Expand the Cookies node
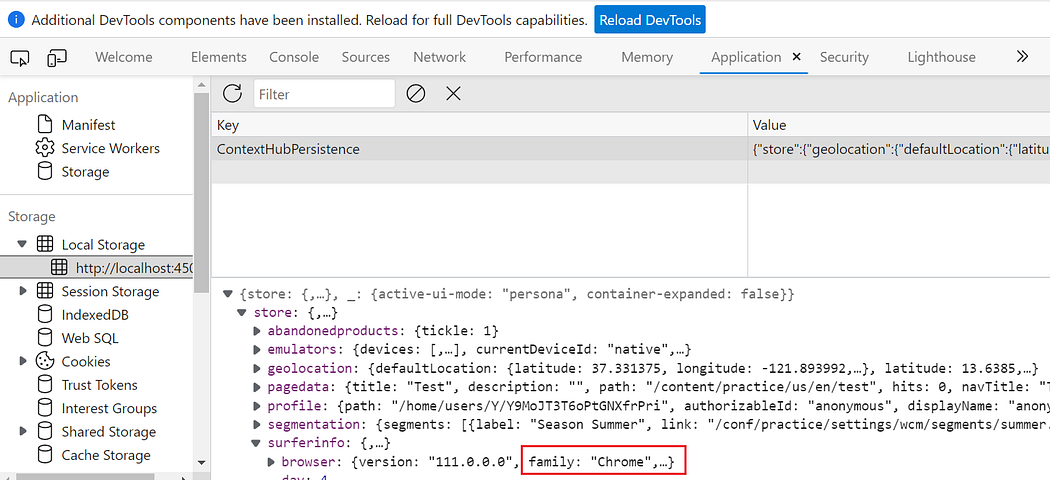 pyautogui.click(x=23, y=362)
